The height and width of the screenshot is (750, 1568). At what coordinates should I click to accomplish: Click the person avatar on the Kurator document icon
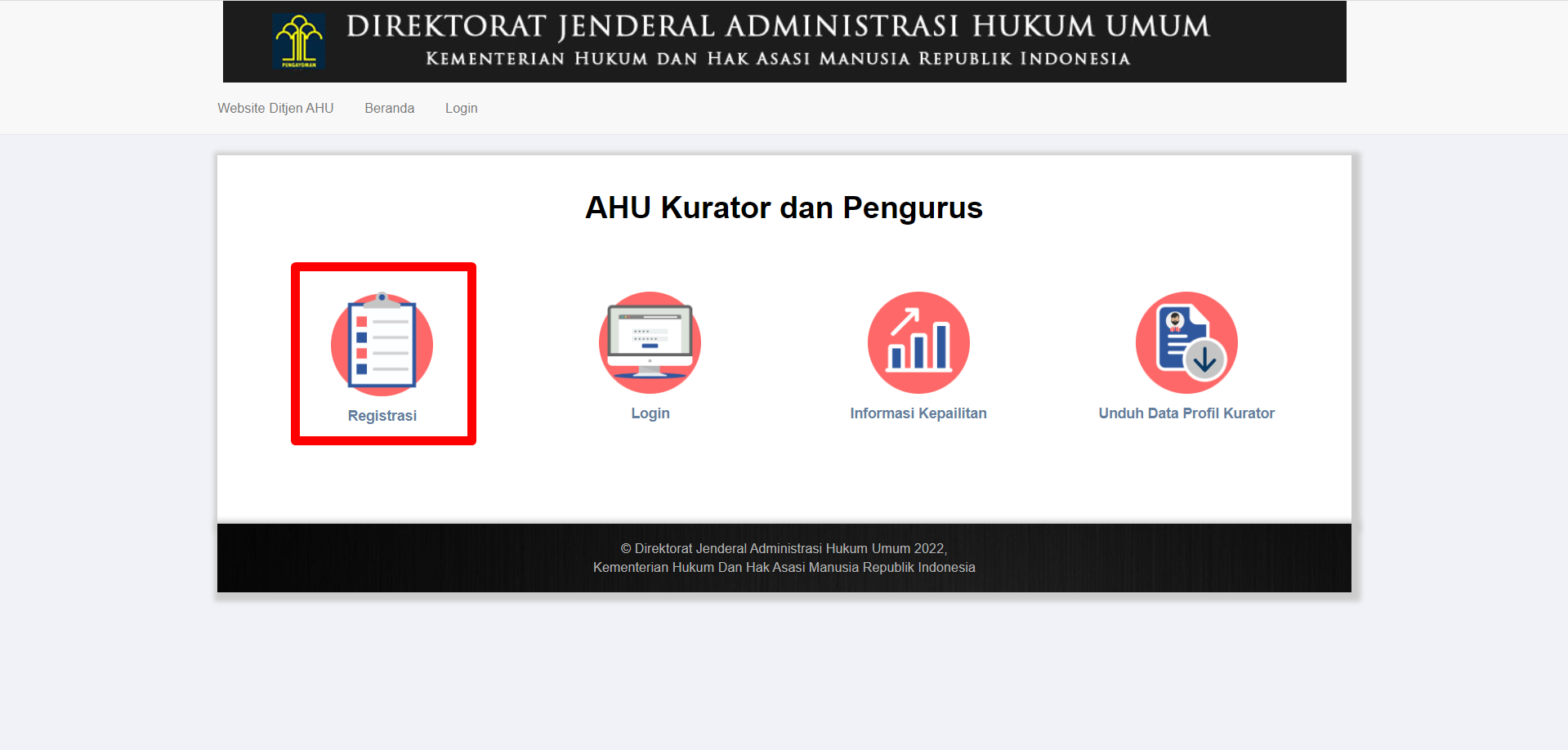(1176, 320)
